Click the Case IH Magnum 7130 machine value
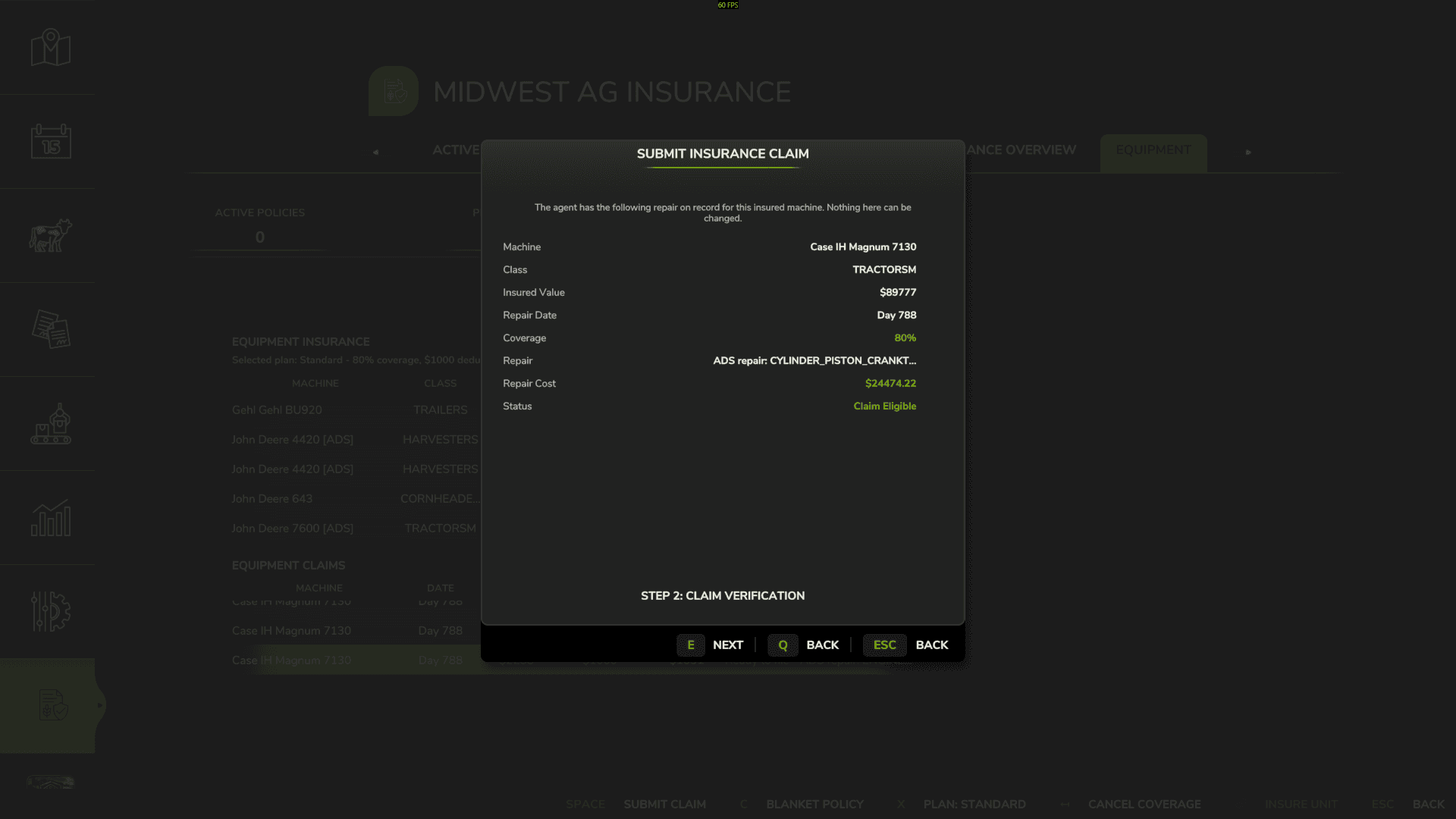1456x819 pixels. (863, 247)
